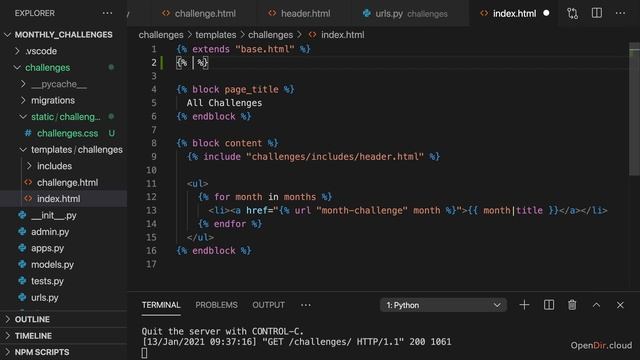This screenshot has width=640, height=360.
Task: Close the terminal panel
Action: pos(620,305)
